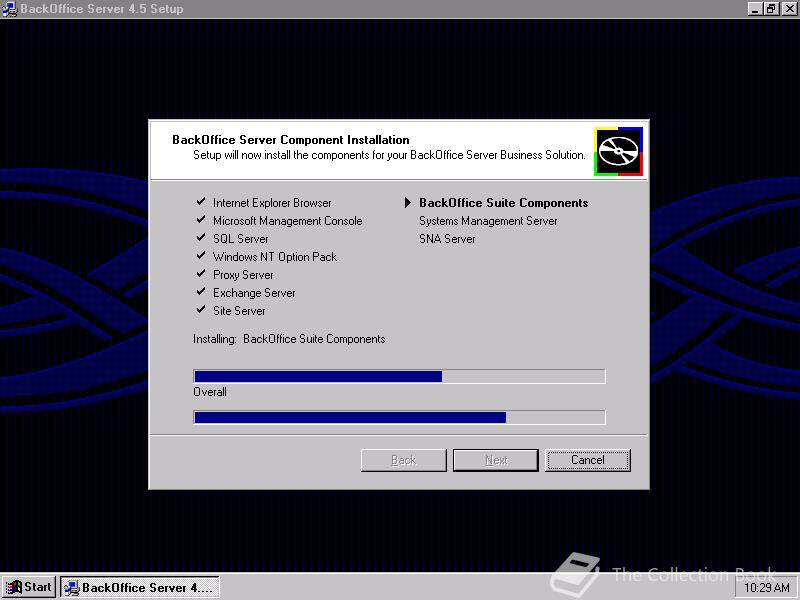Screen dimensions: 800x600
Task: Click Windows NT Option Pack entry
Action: pyautogui.click(x=275, y=257)
